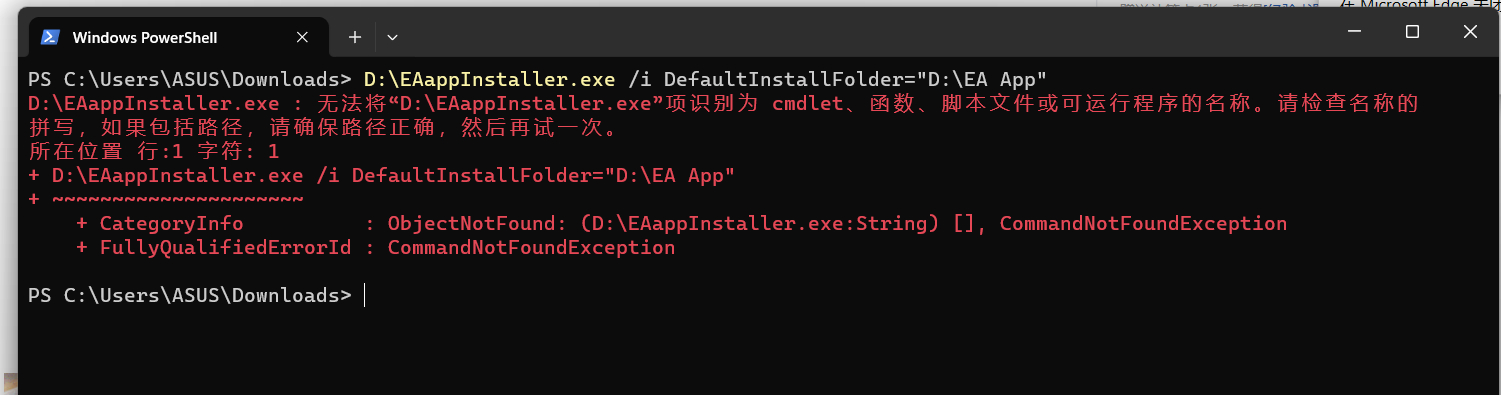The image size is (1501, 395).
Task: Click the CategoryInfo error line
Action: pyautogui.click(x=681, y=223)
